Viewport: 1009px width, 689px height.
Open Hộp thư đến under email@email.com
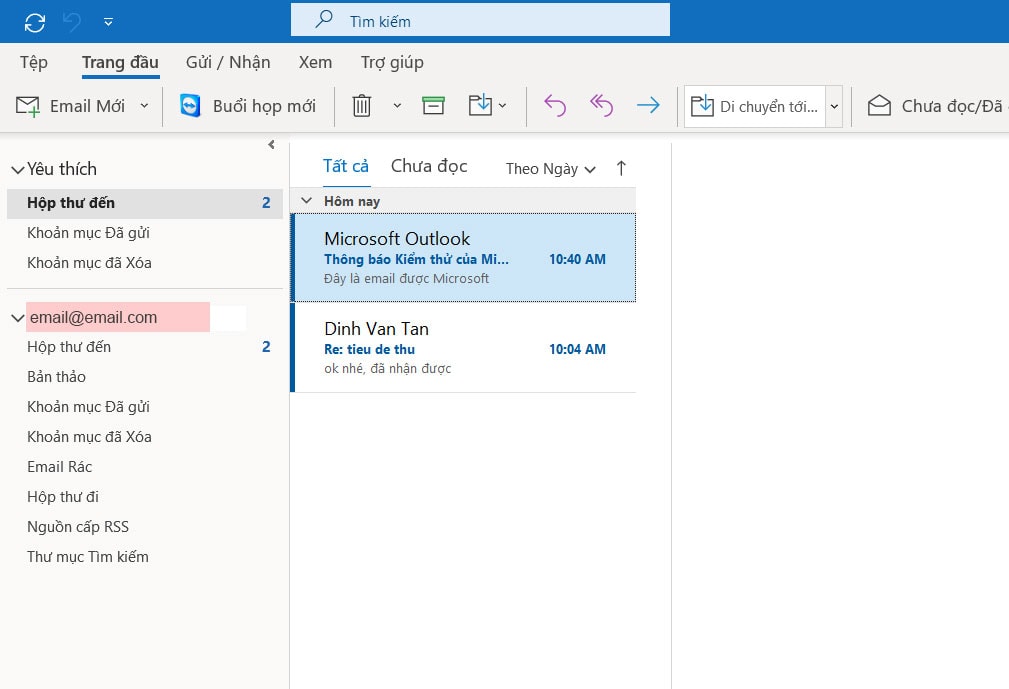[x=69, y=347]
